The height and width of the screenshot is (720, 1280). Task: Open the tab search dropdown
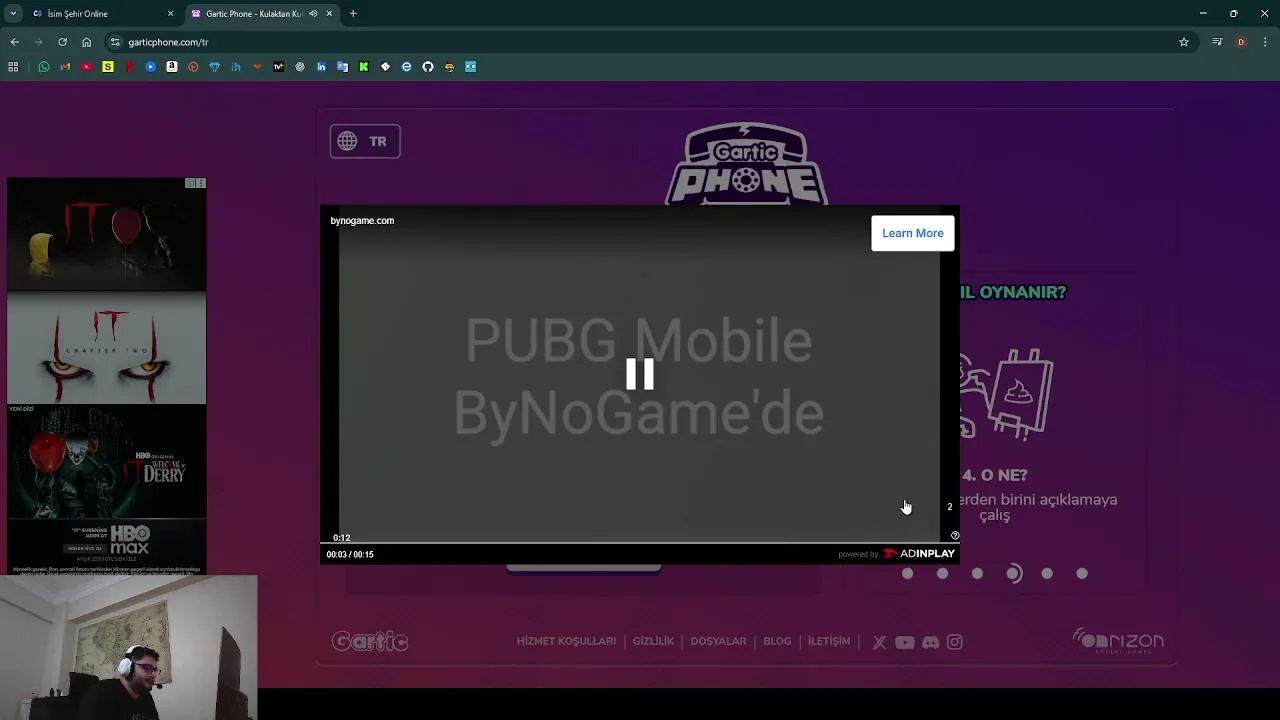pos(13,14)
